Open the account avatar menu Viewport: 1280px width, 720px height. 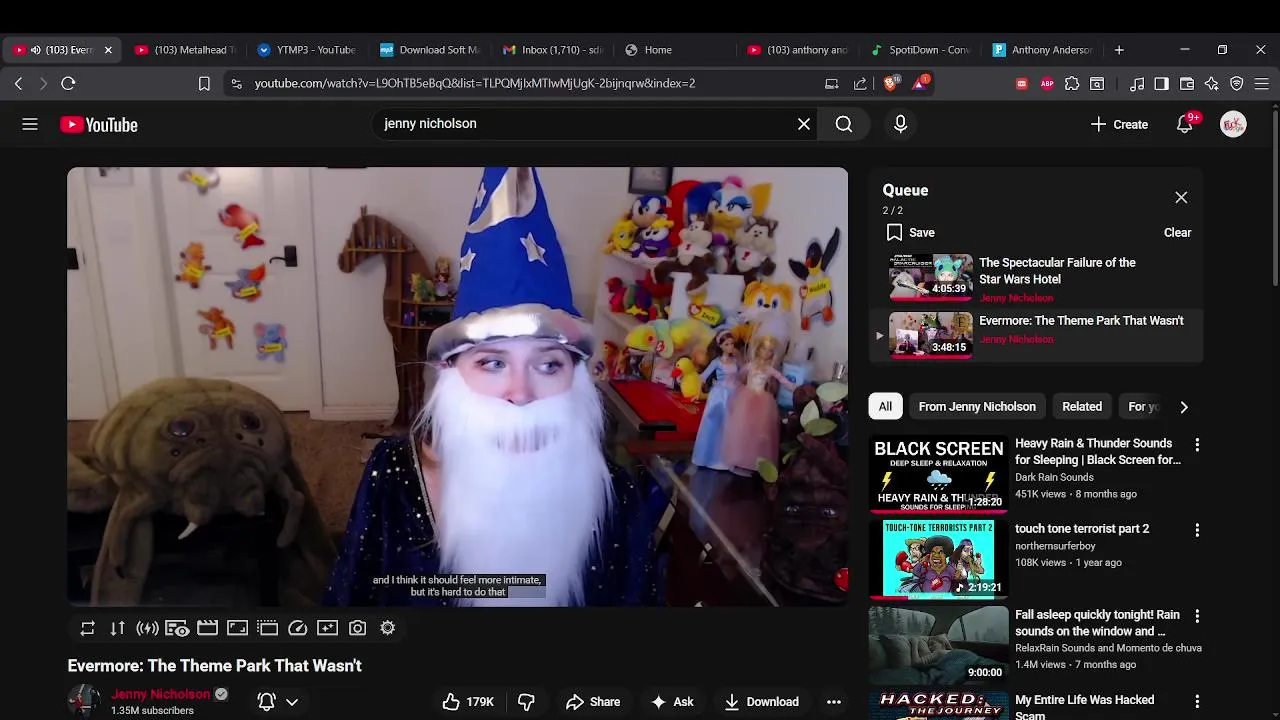[1233, 124]
